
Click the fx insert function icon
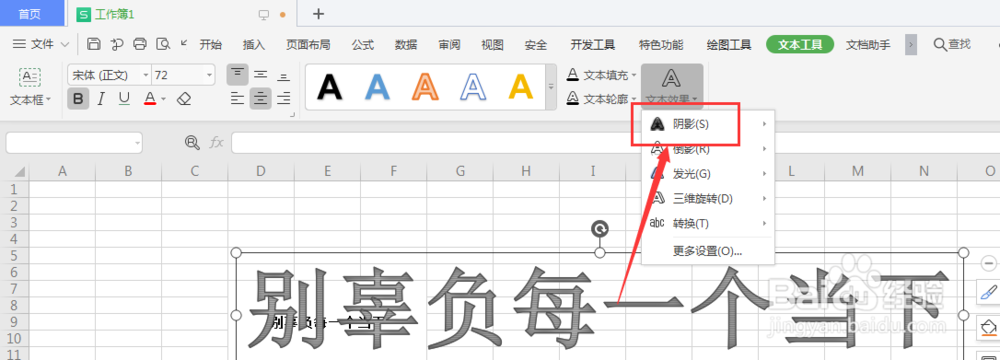(x=216, y=142)
